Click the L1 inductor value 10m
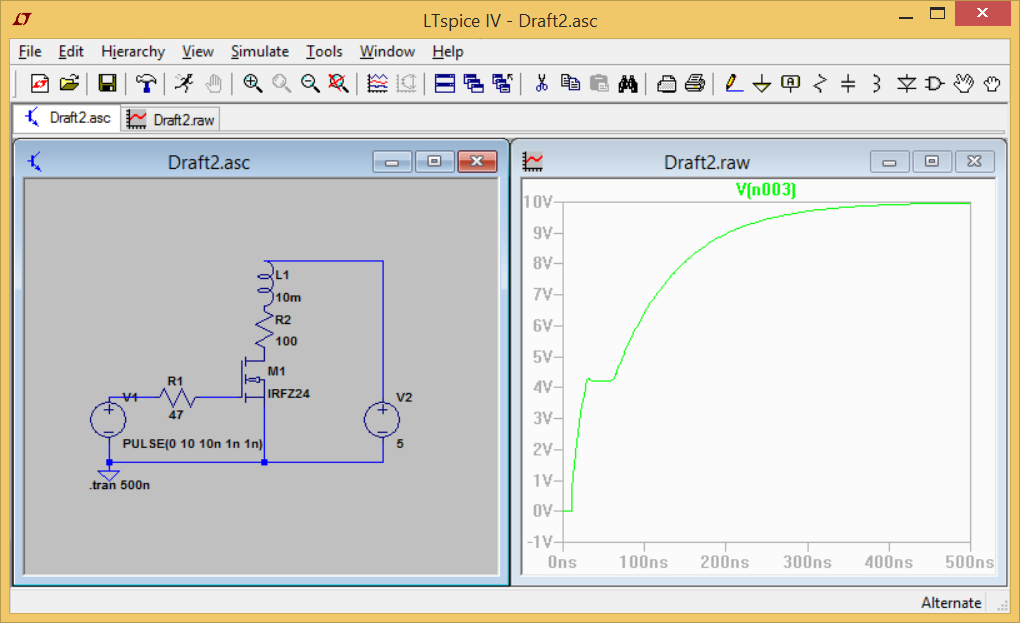 pyautogui.click(x=288, y=298)
